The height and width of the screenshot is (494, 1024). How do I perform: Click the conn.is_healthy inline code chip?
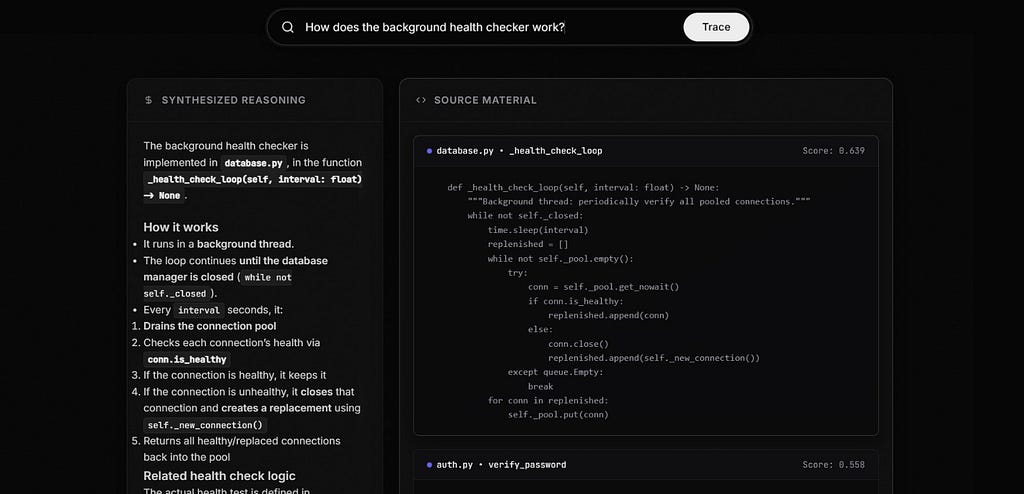[187, 359]
